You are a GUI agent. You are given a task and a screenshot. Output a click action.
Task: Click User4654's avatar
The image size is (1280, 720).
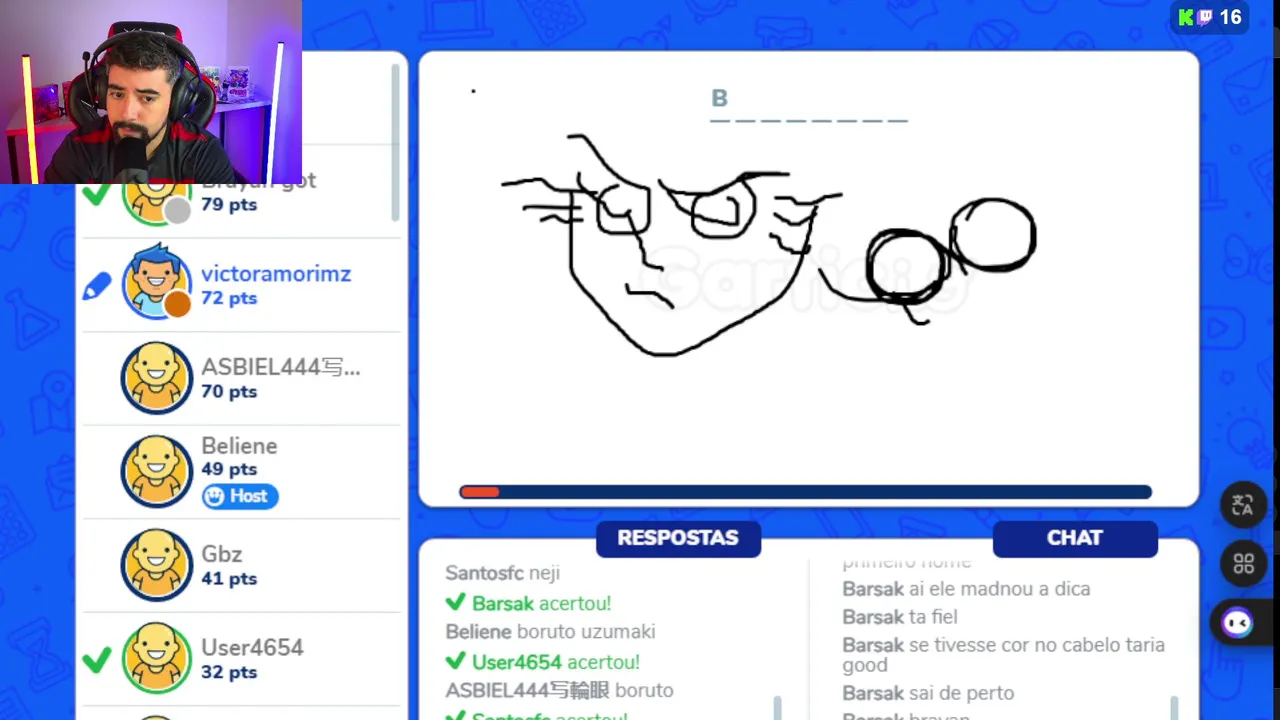157,658
